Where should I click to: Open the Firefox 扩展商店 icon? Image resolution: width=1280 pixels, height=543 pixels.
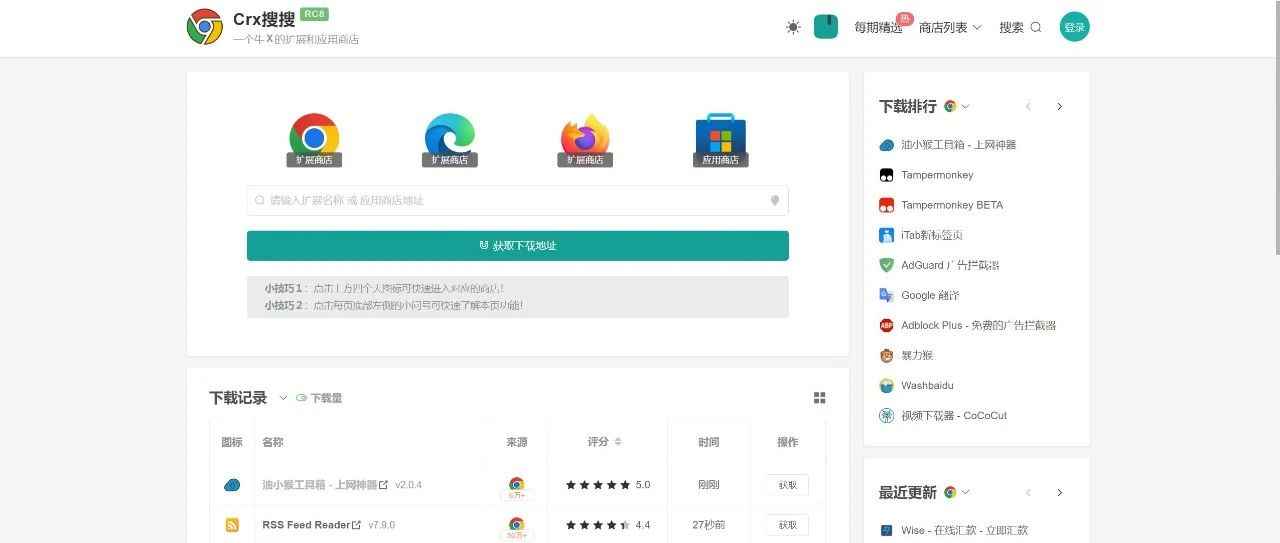585,140
